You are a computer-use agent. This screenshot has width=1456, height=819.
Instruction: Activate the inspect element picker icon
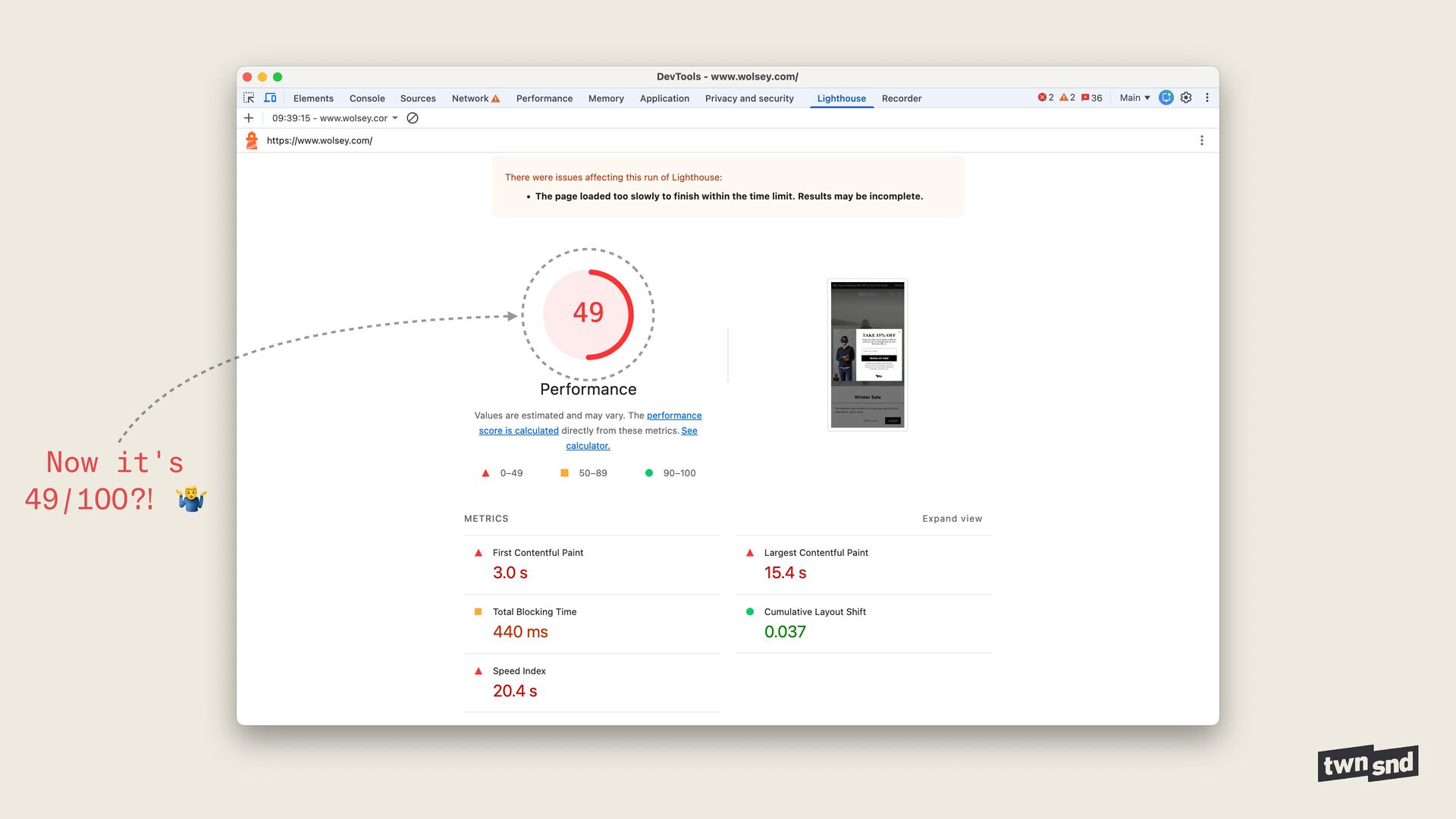249,98
